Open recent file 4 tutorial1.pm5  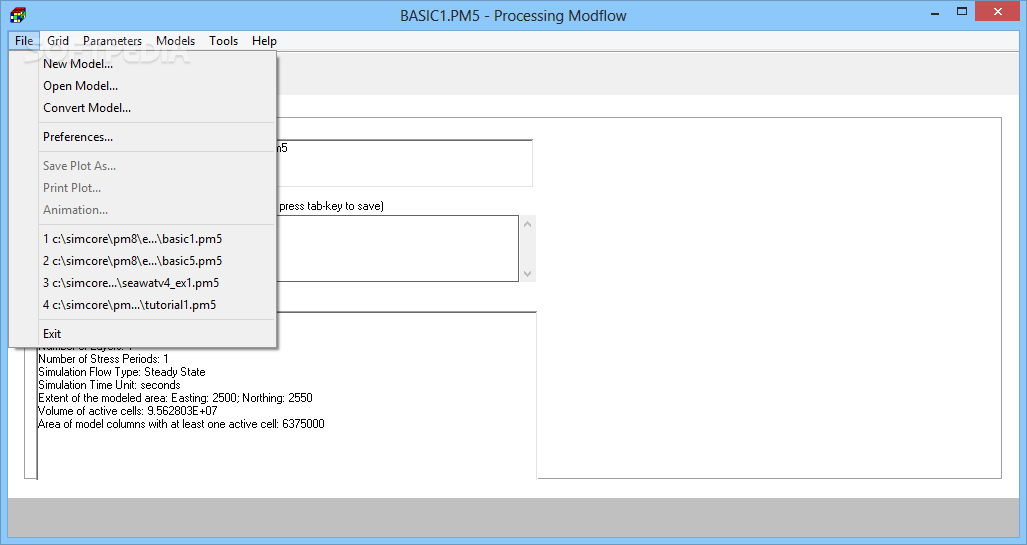coord(143,305)
